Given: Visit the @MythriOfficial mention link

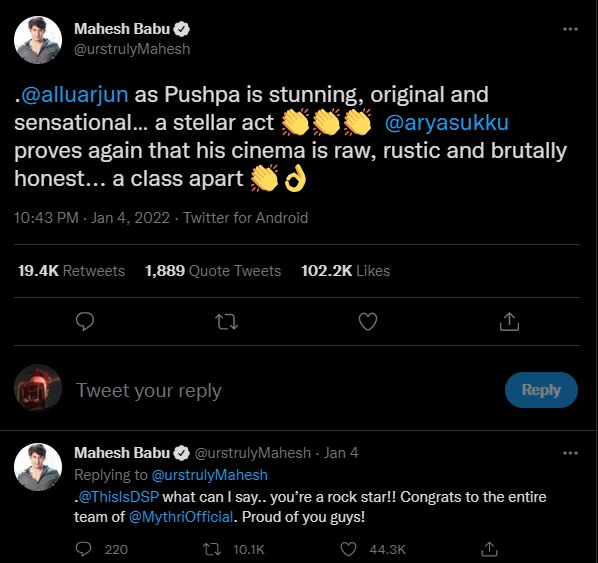Looking at the screenshot, I should click(181, 517).
